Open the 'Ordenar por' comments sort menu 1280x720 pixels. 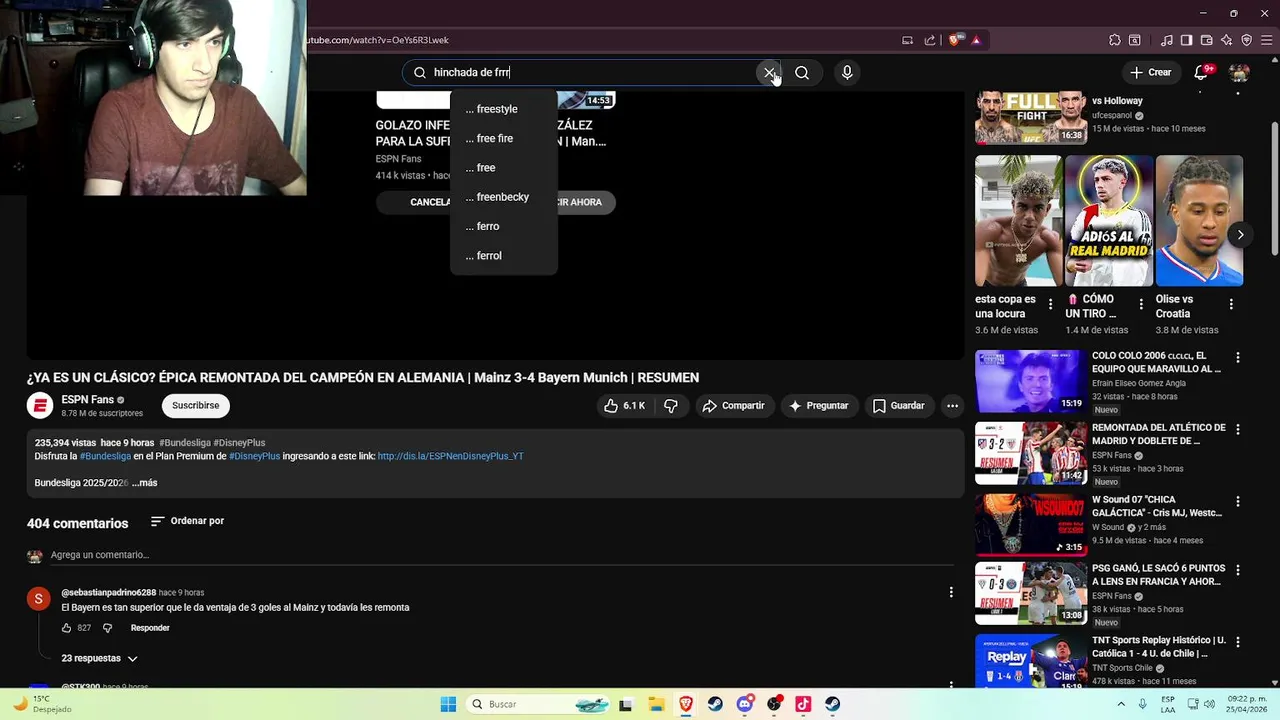pos(187,521)
